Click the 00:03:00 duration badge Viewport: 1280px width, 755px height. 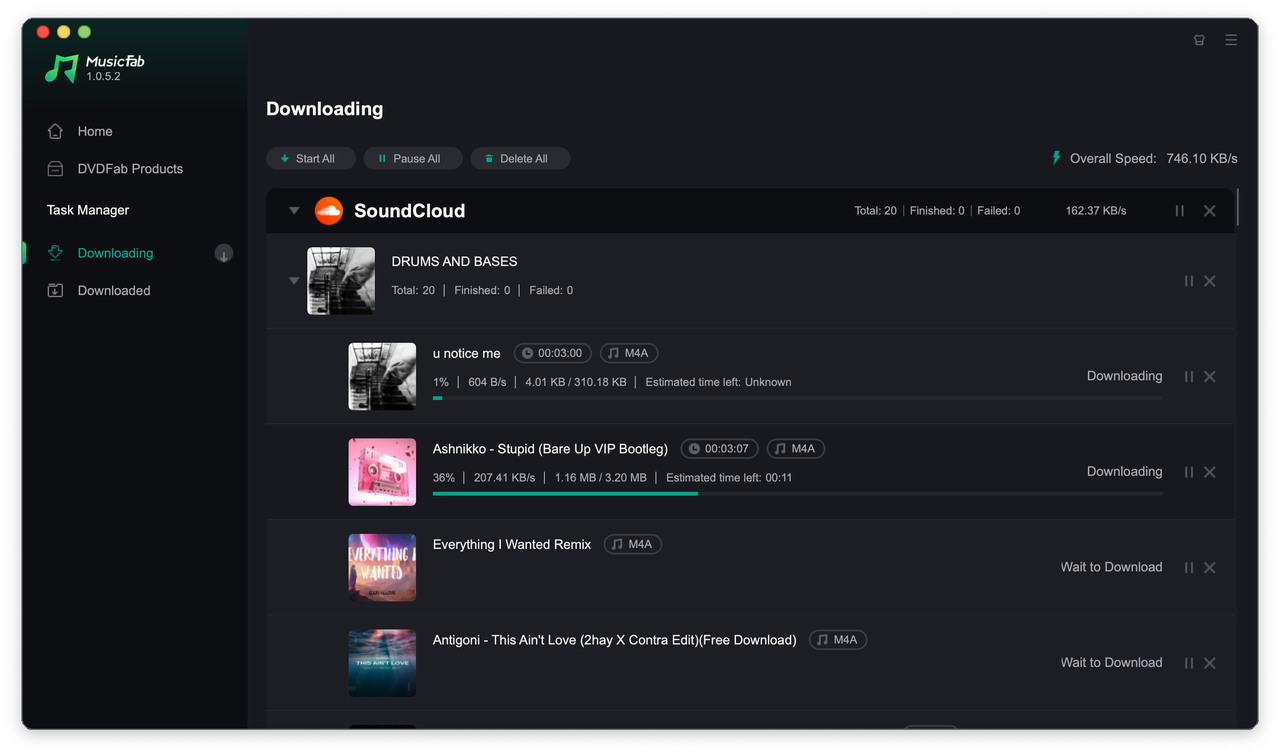coord(553,353)
